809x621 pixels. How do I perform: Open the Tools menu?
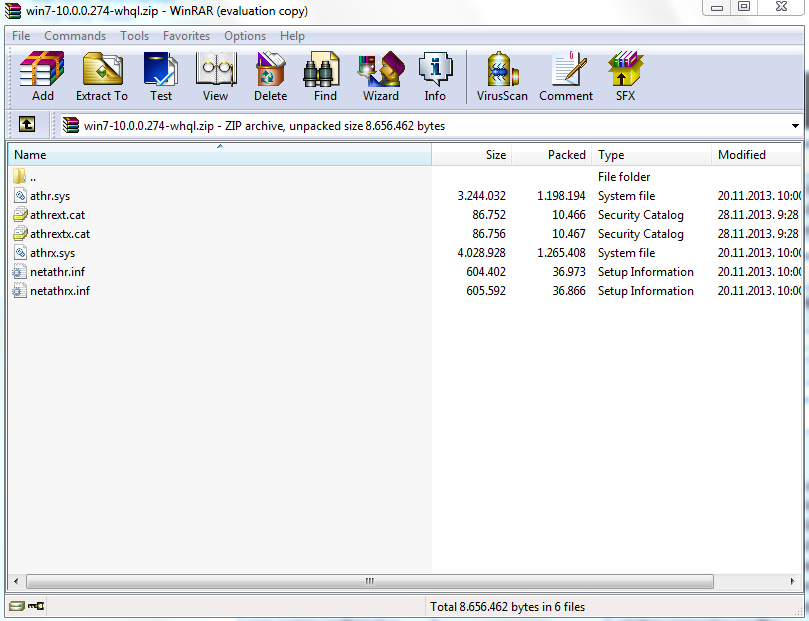135,36
